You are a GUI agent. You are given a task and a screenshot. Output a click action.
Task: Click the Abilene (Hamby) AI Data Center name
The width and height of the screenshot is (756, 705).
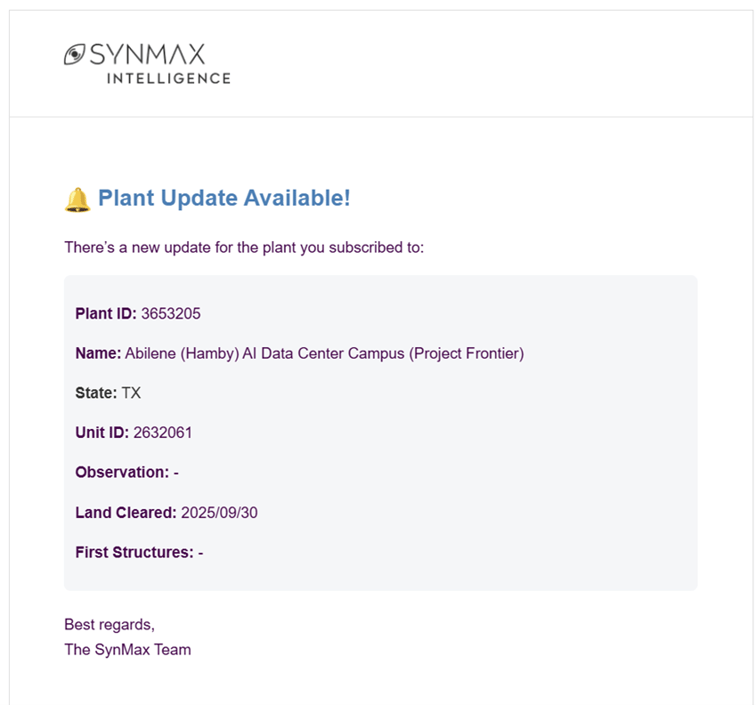tap(324, 353)
